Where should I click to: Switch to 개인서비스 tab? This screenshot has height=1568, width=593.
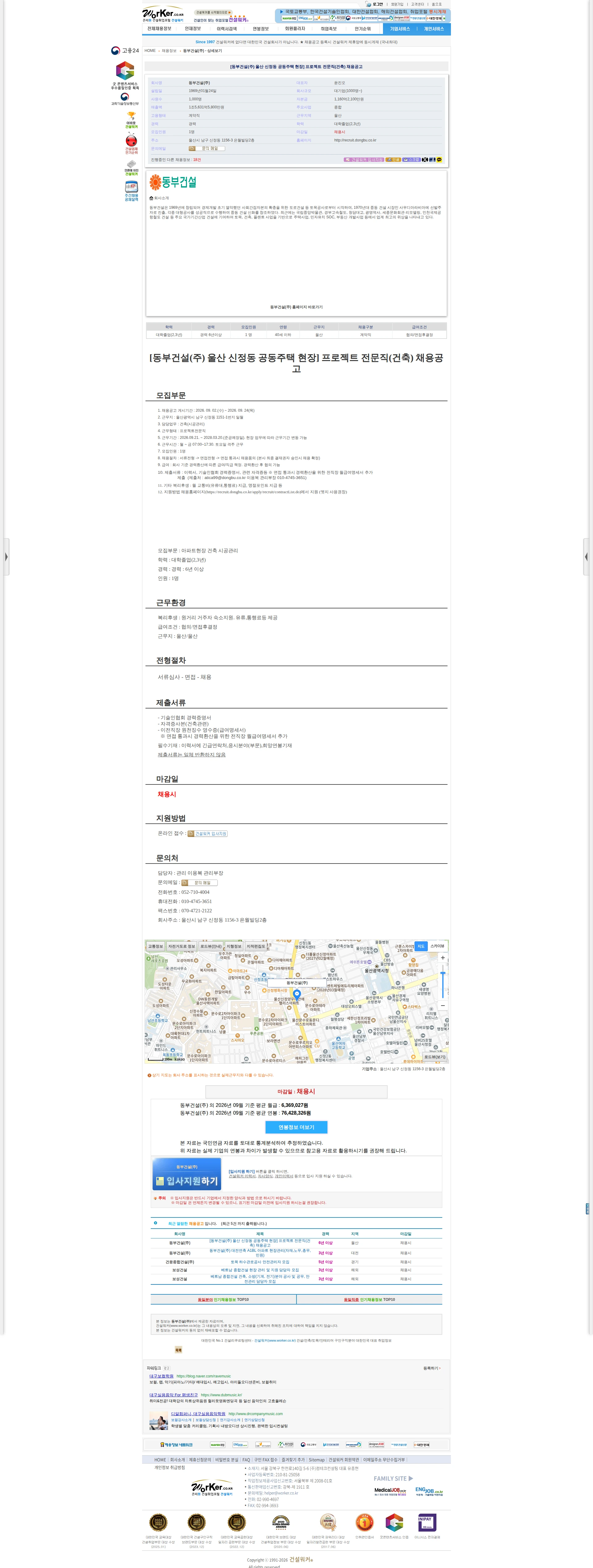point(434,29)
